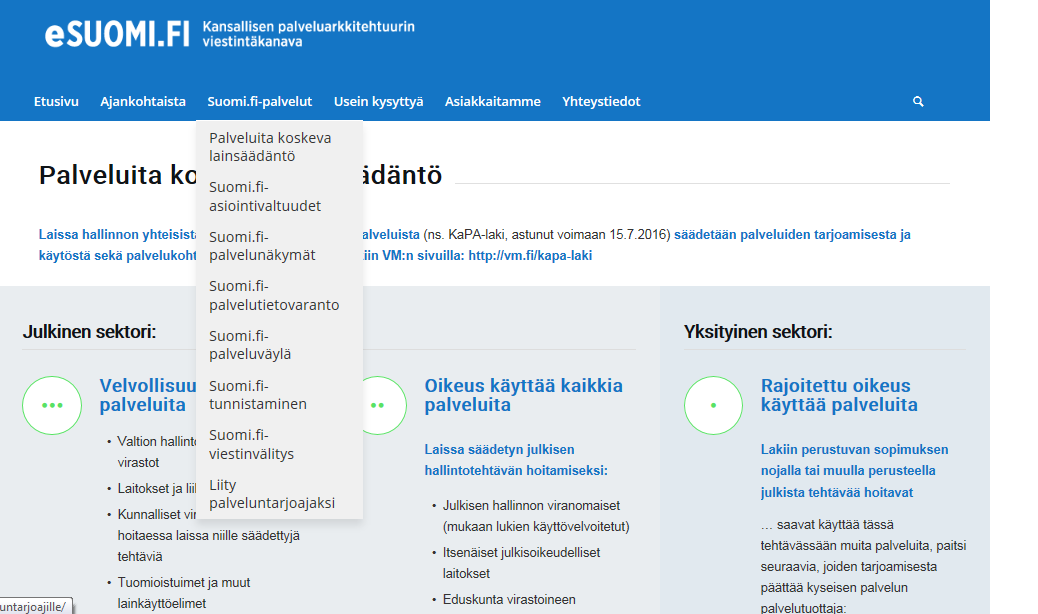Open the Etusivu menu item
This screenshot has width=1038, height=614.
pyautogui.click(x=56, y=101)
